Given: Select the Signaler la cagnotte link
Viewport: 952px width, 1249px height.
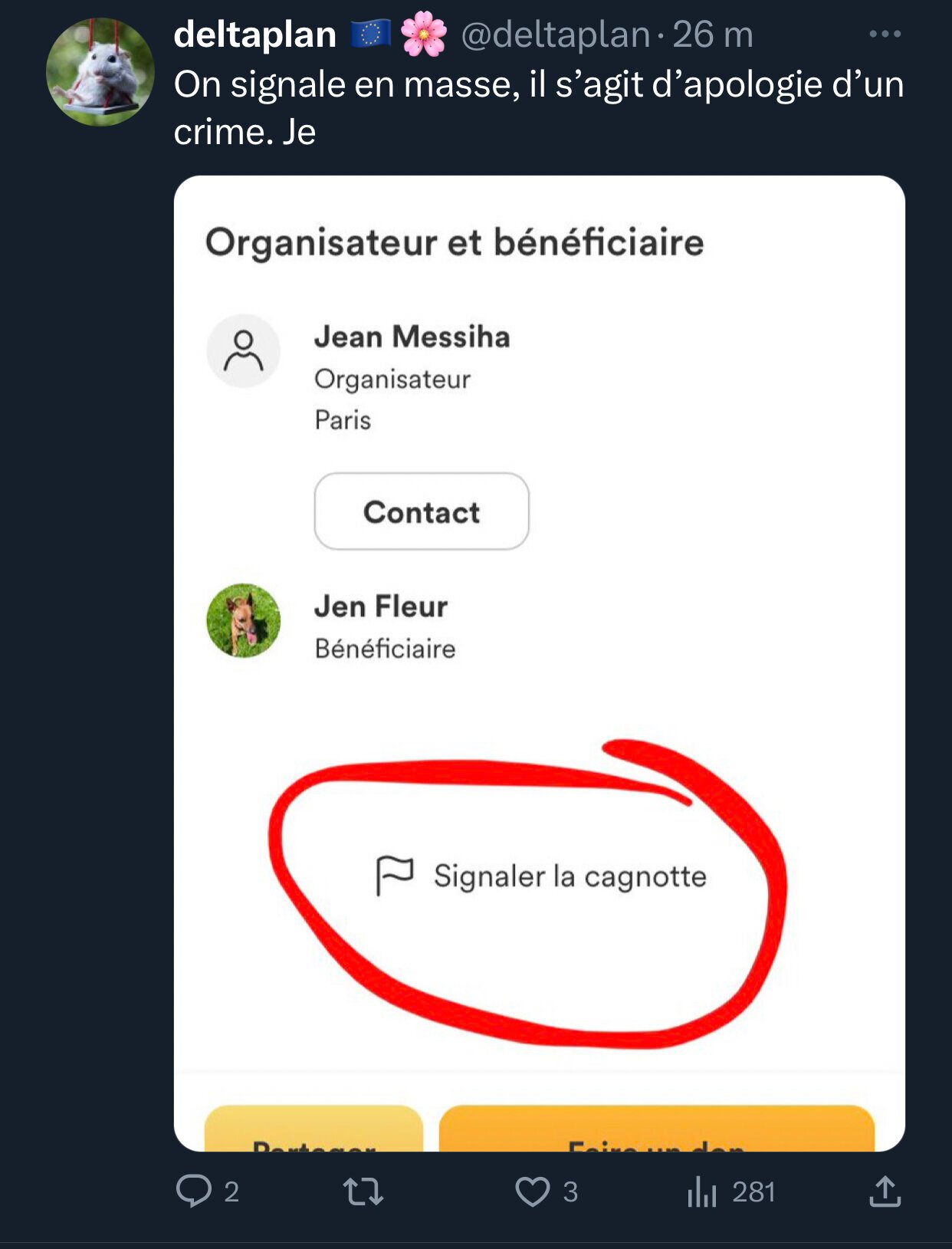Looking at the screenshot, I should (x=570, y=876).
